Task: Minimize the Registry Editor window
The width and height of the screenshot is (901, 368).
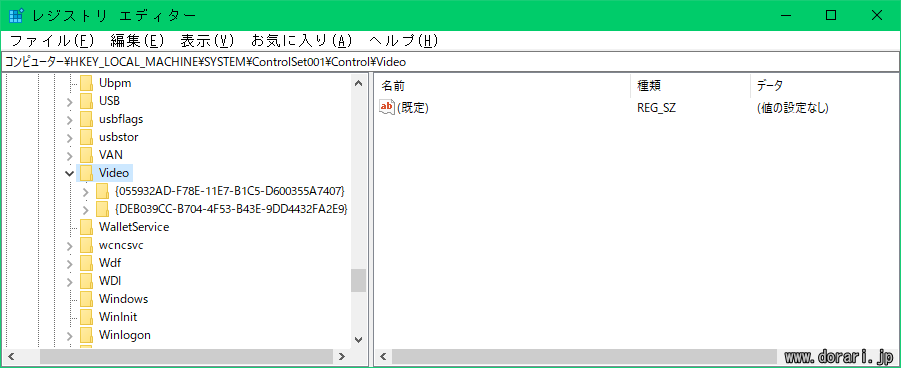Action: pyautogui.click(x=785, y=16)
